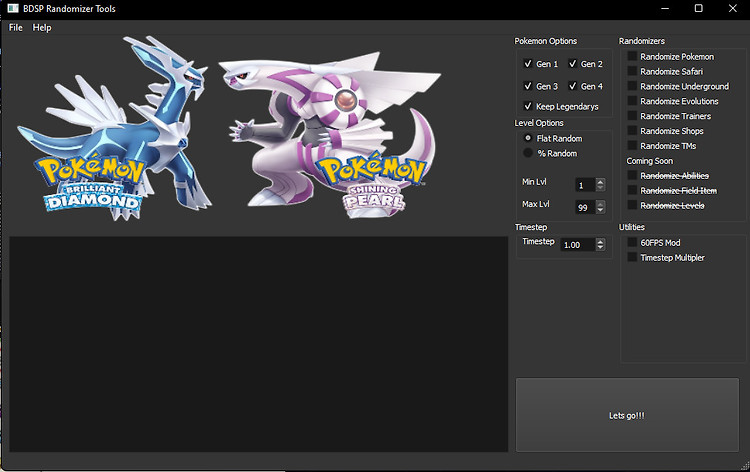Click the window resize grip corner

pos(745,466)
